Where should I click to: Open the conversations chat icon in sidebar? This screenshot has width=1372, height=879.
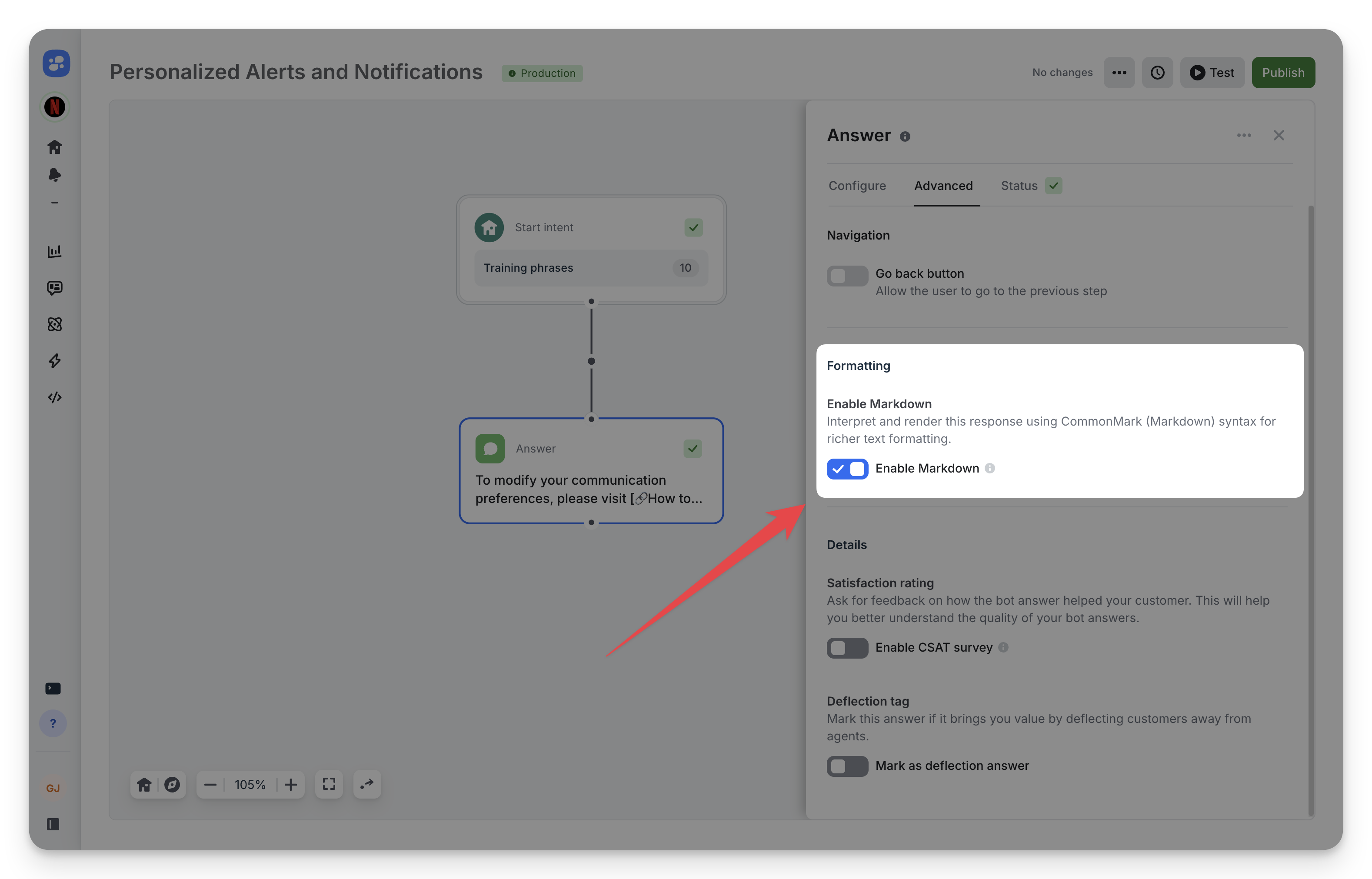(x=54, y=288)
